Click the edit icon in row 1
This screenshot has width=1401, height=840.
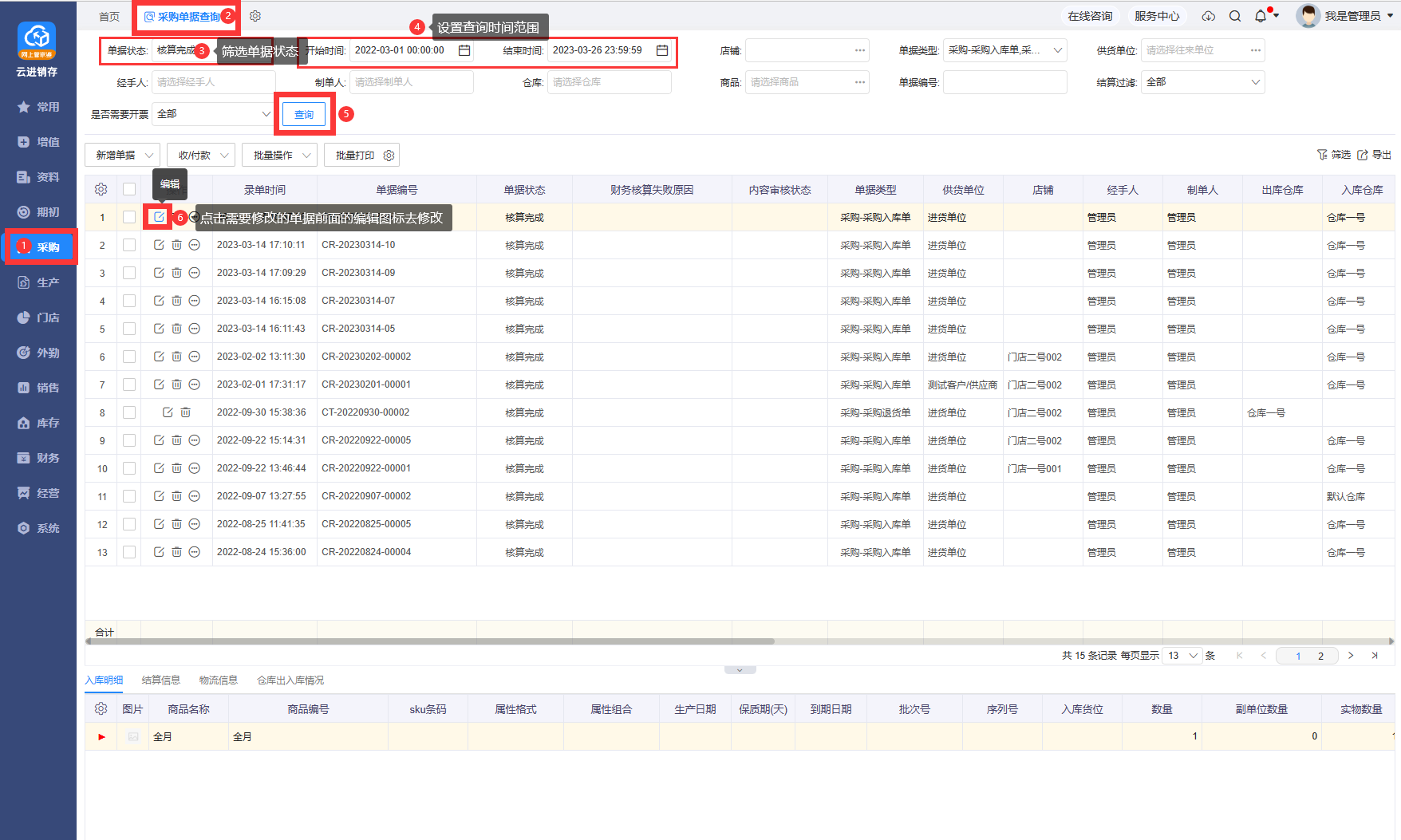point(160,217)
